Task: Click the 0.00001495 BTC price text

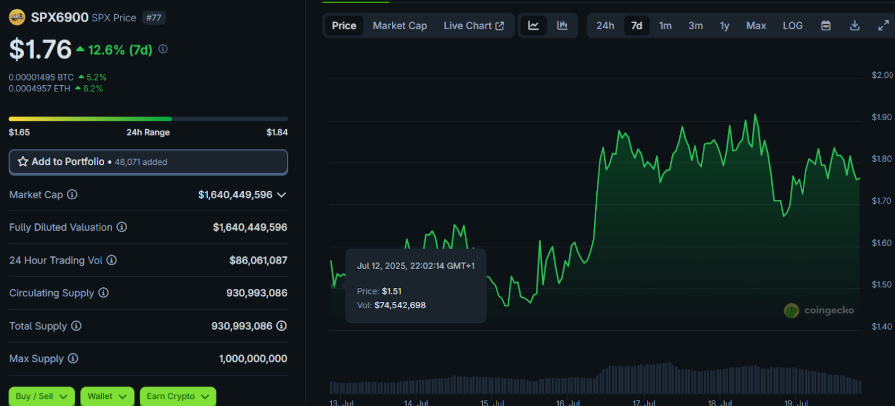Action: [41, 77]
